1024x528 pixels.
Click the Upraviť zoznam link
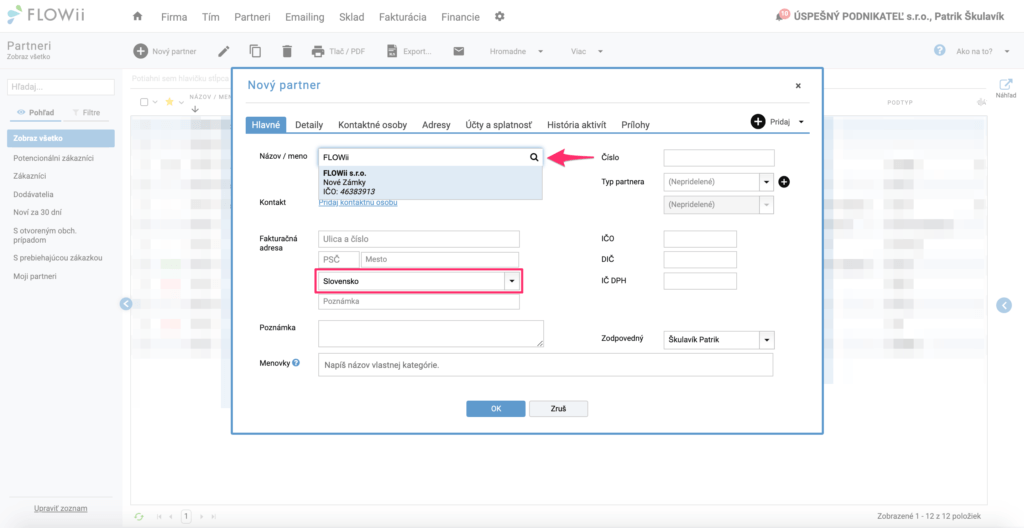(x=61, y=508)
